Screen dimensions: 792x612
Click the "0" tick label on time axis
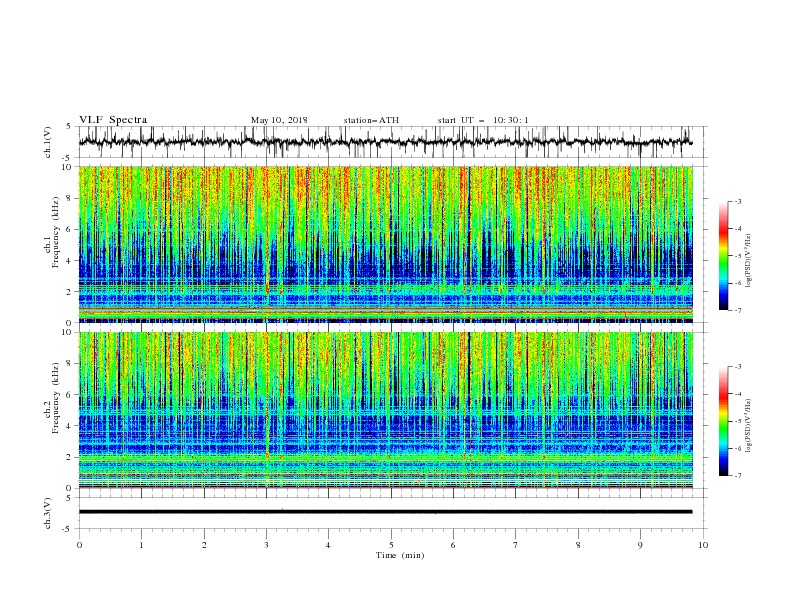(x=79, y=545)
